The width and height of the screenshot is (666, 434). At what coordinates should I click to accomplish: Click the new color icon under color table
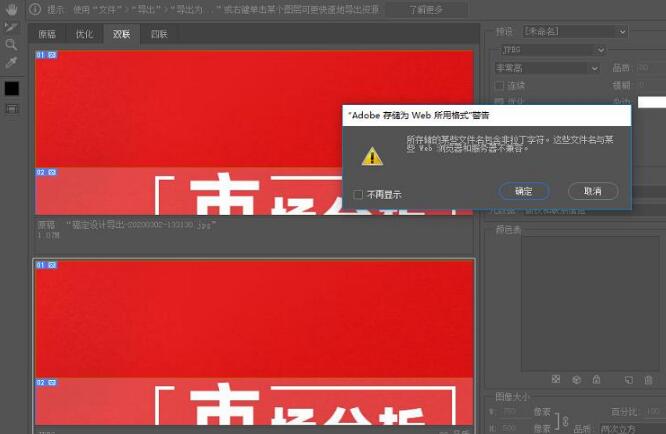pyautogui.click(x=628, y=380)
